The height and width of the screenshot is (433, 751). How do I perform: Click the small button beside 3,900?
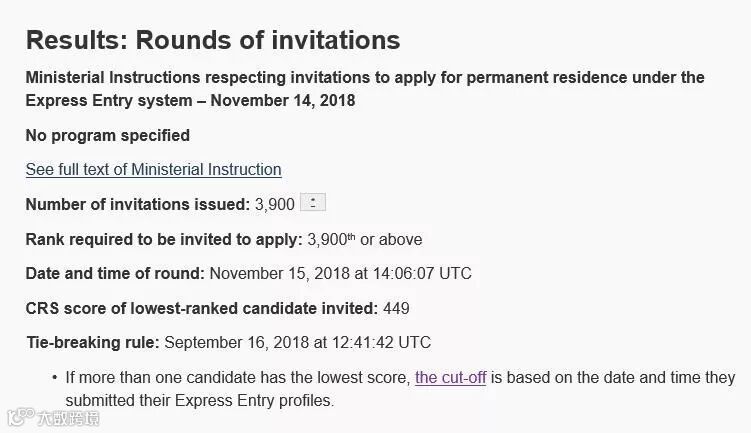pos(313,203)
